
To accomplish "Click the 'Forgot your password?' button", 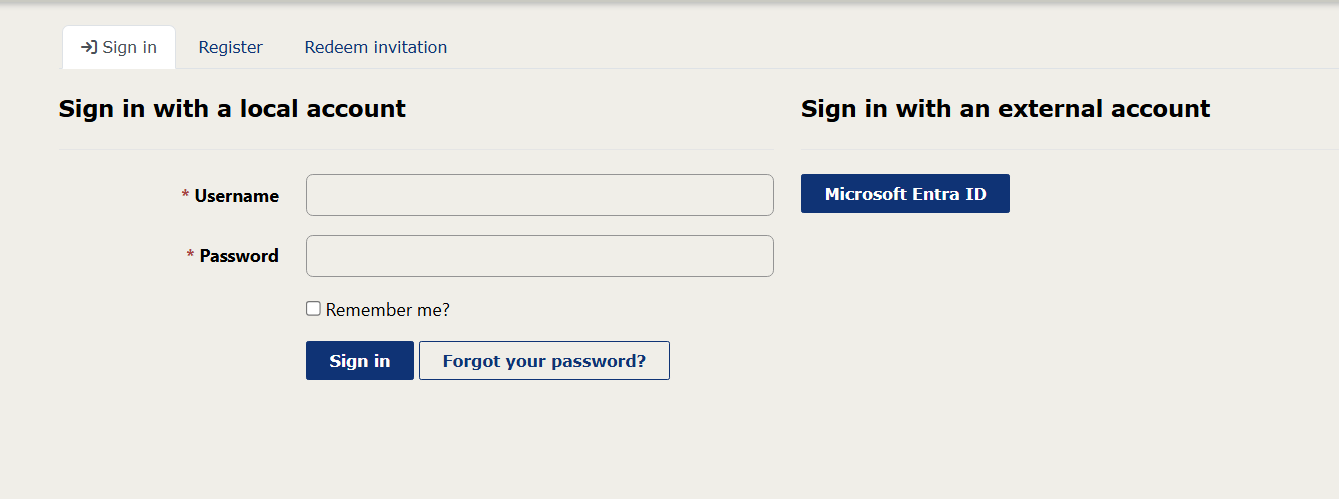I will (544, 361).
